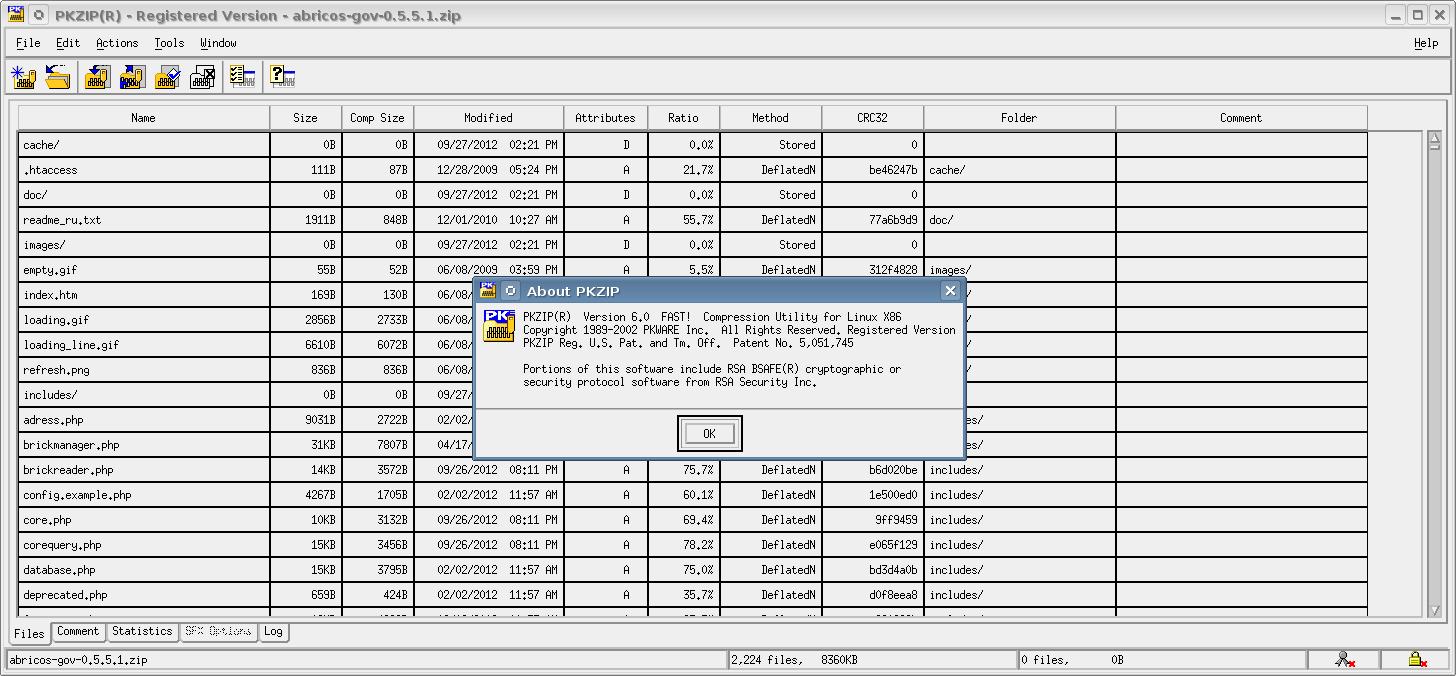The height and width of the screenshot is (676, 1456).
Task: Click the signature ribbon status icon
Action: 1345,659
